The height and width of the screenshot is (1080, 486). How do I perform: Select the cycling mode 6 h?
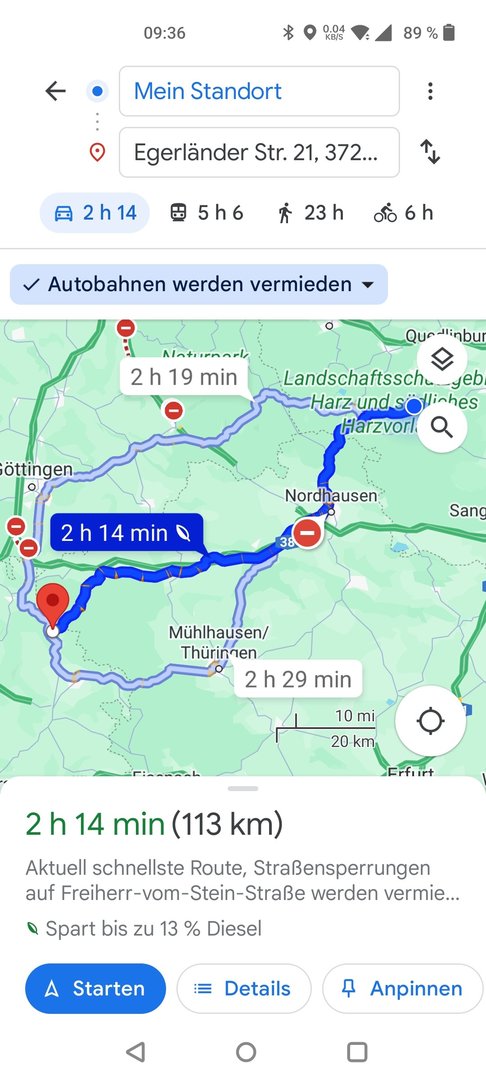pos(403,213)
